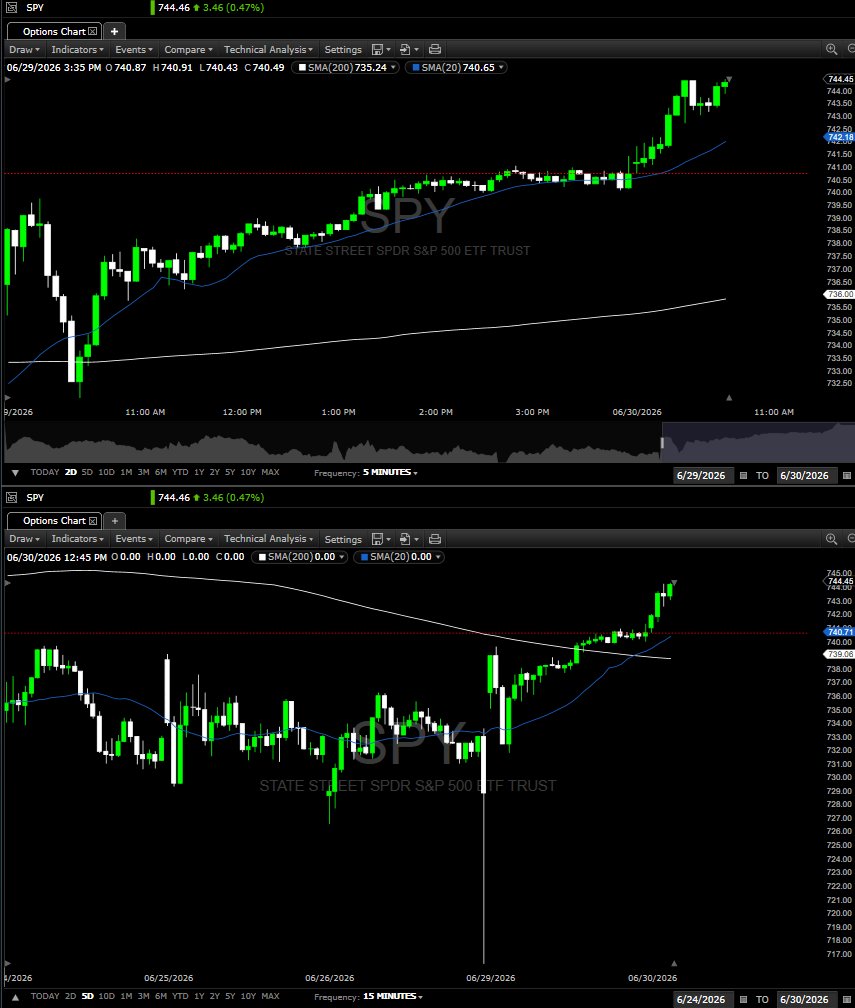Screen dimensions: 855x1008
Task: Open the Compare menu in top chart
Action: point(188,50)
